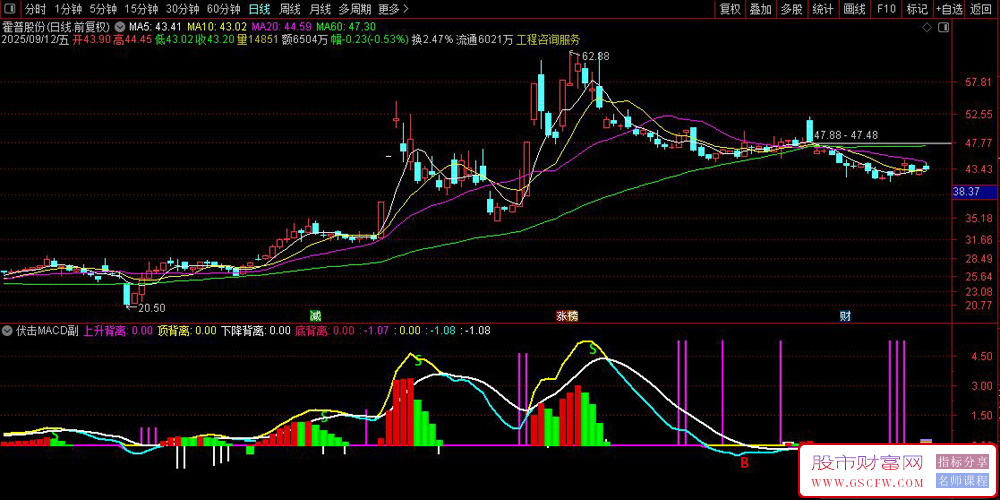
Task: Click the 涨榜 event marker
Action: pos(567,316)
